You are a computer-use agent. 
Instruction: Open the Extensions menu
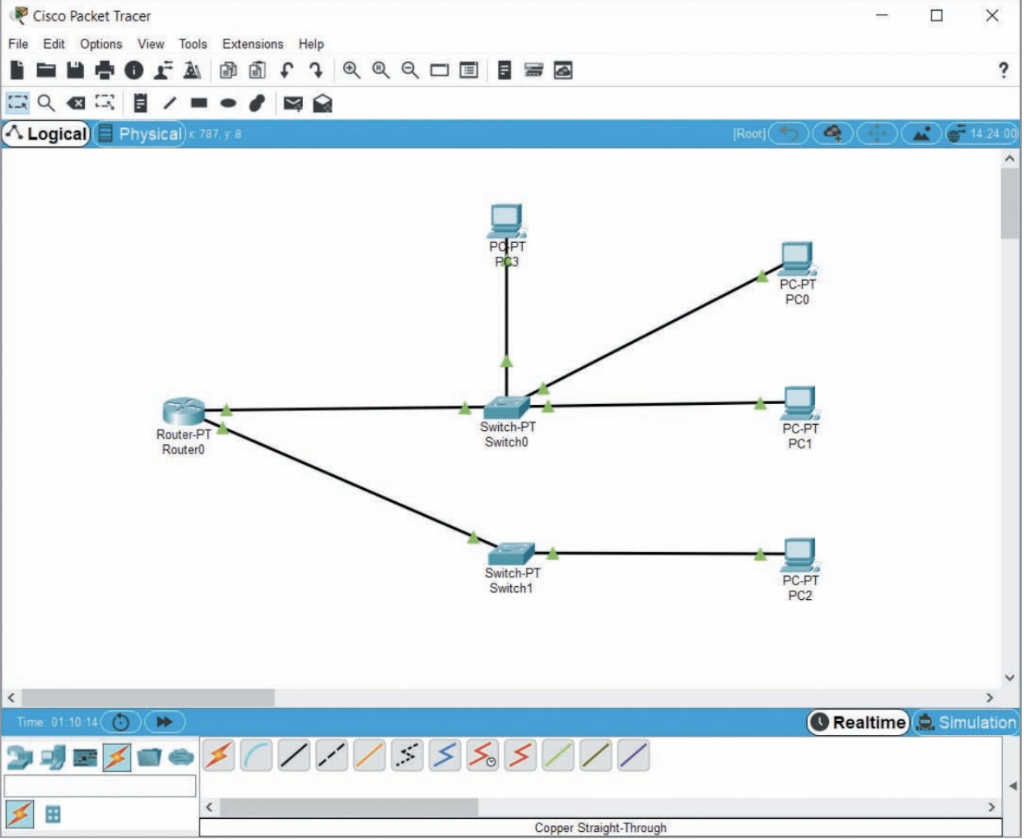click(x=253, y=44)
